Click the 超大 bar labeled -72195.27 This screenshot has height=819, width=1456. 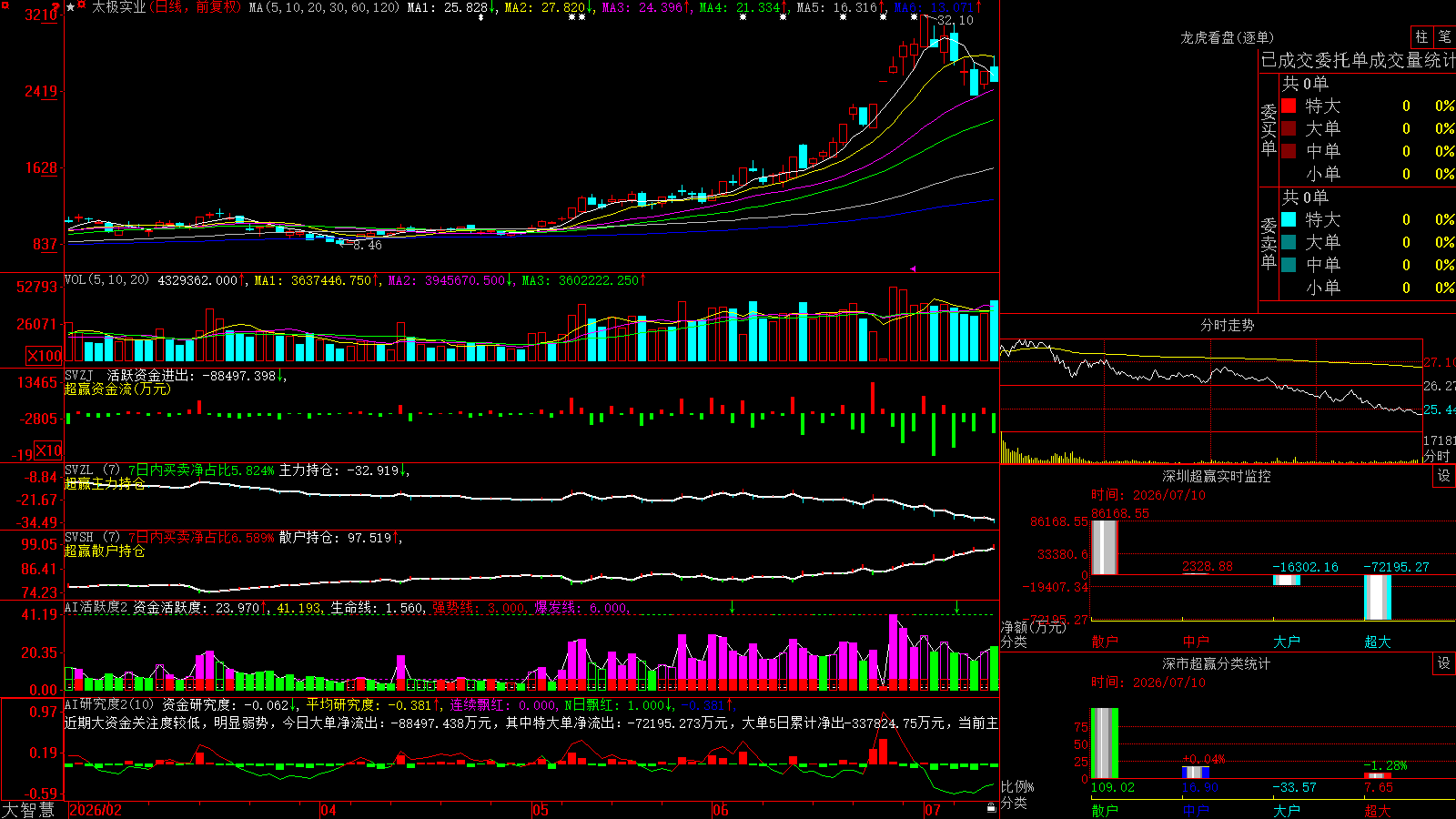click(x=1378, y=598)
